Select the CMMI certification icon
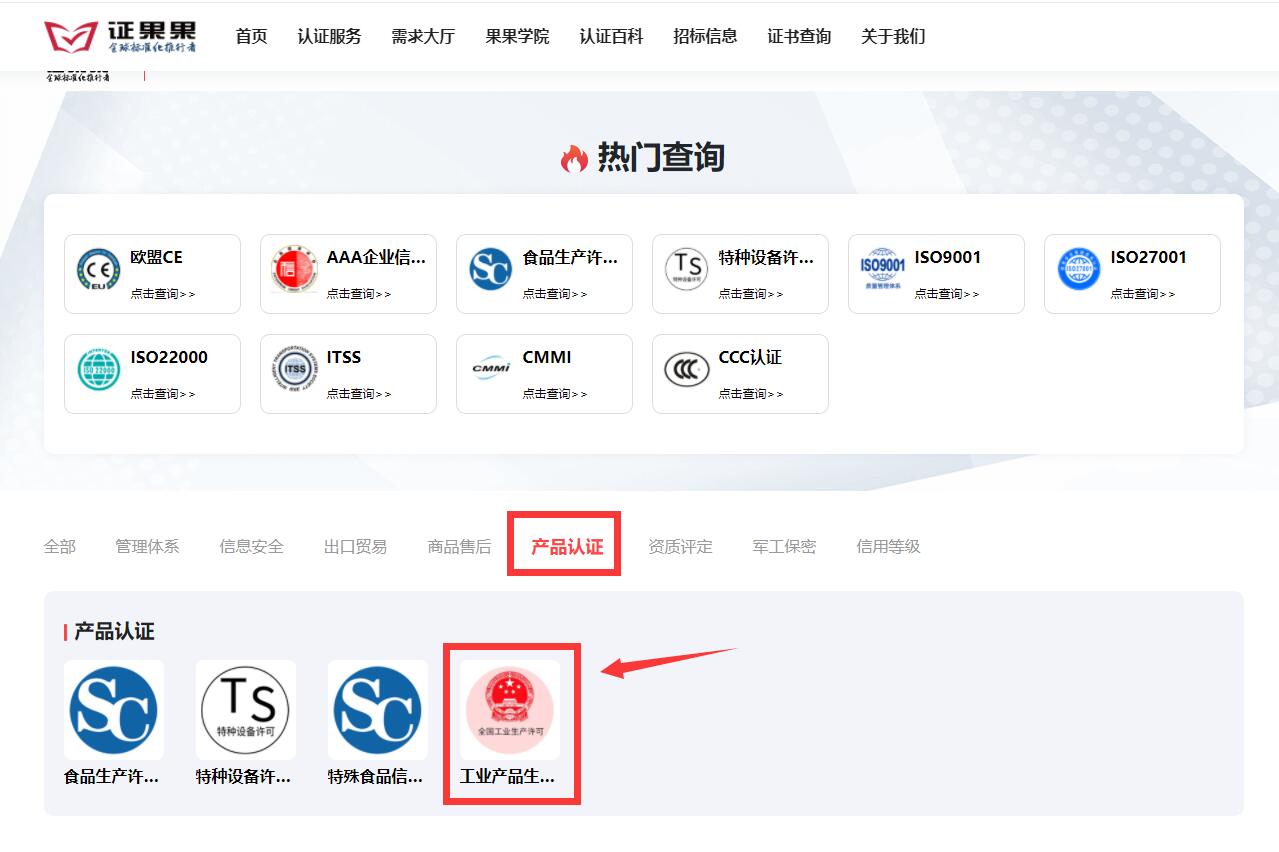This screenshot has height=852, width=1279. 489,368
